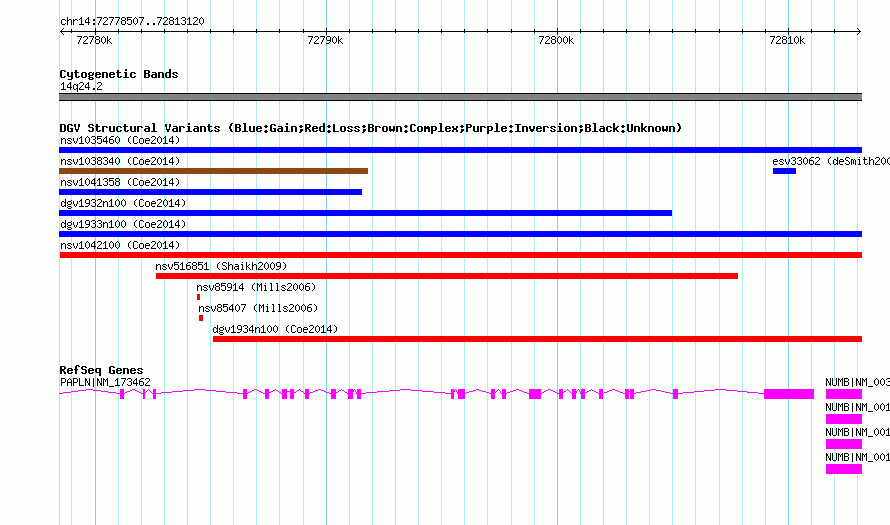Click the PAPLN|NM_173462 gene label

[x=105, y=383]
